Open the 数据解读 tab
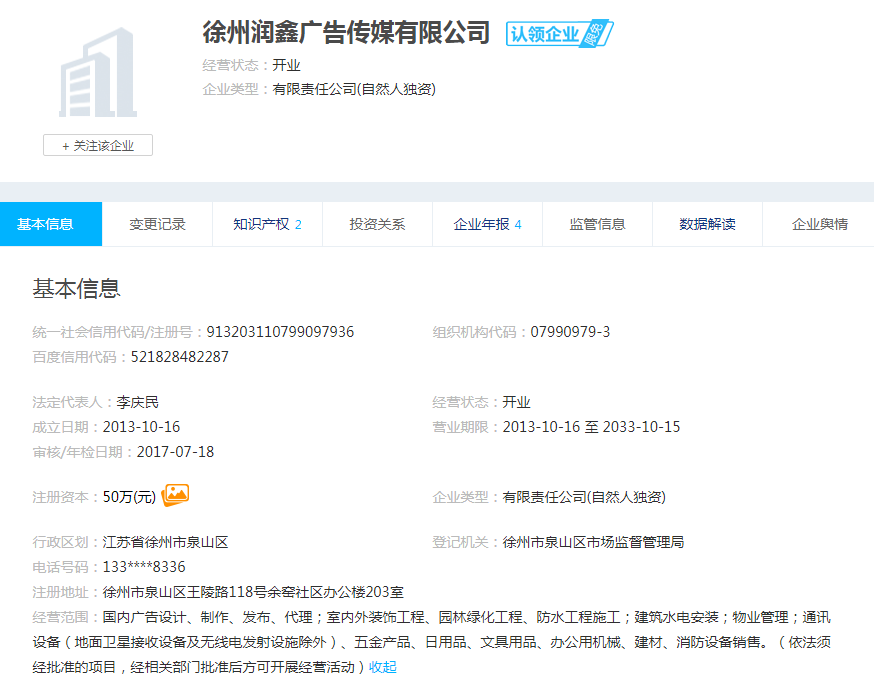874x700 pixels. pos(707,224)
